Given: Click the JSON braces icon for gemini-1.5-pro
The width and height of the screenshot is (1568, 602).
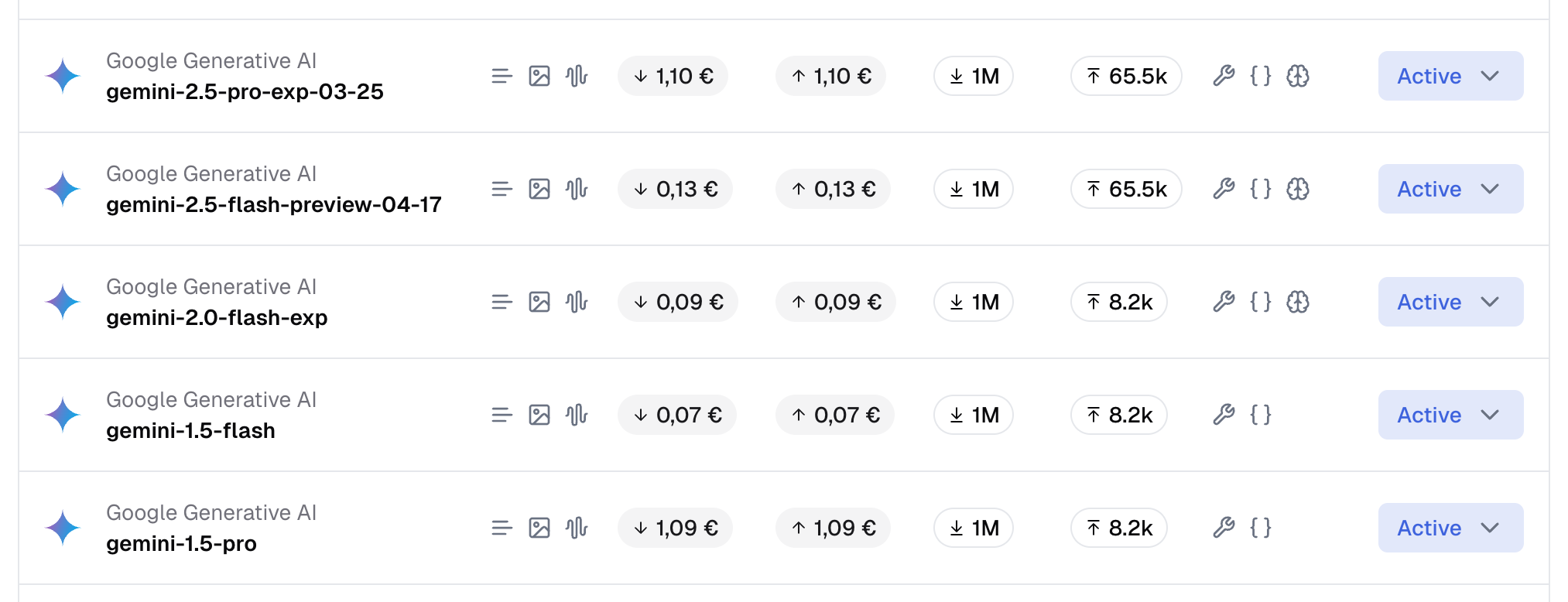Looking at the screenshot, I should [x=1261, y=528].
